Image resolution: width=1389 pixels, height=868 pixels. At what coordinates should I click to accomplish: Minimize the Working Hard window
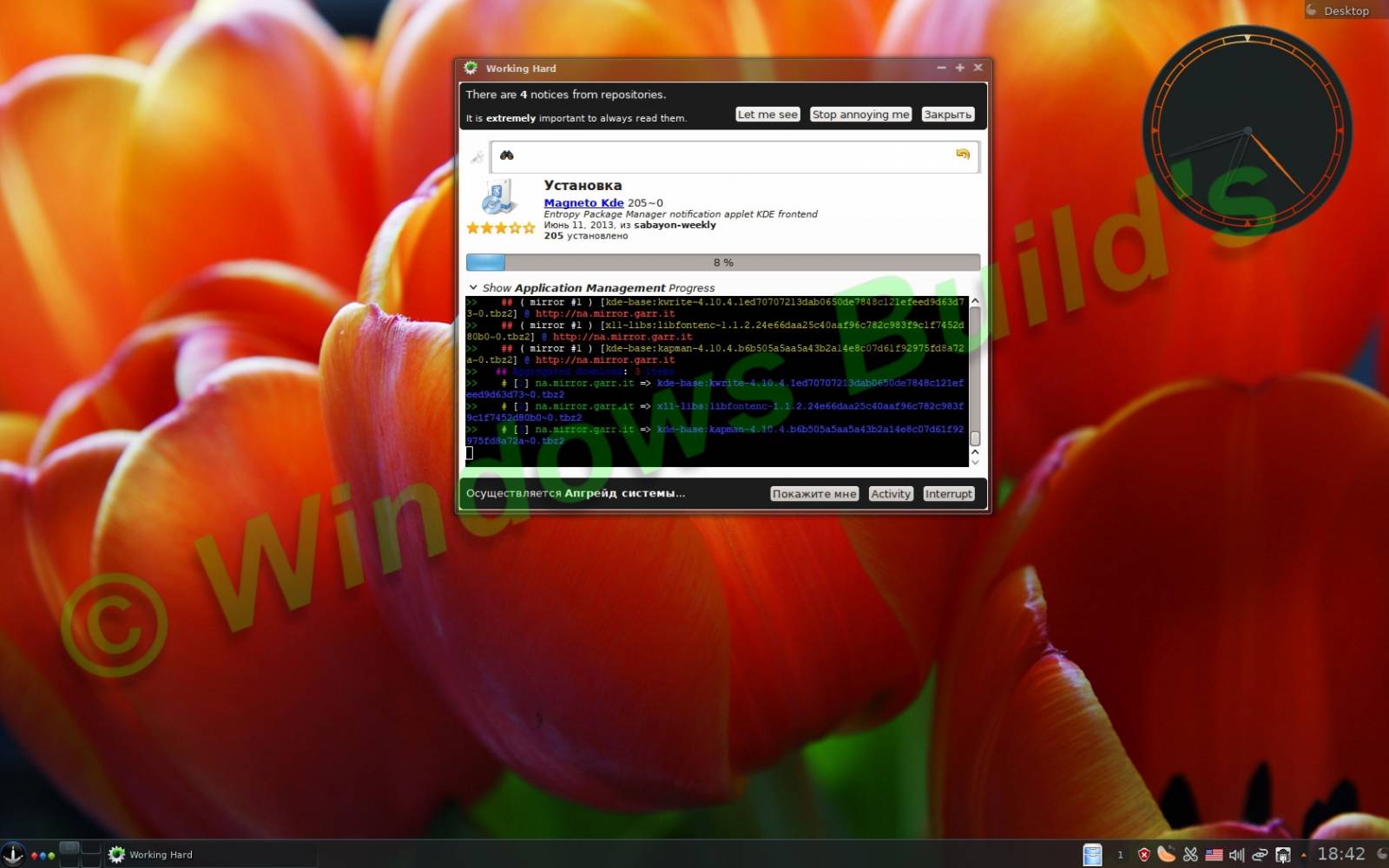pyautogui.click(x=941, y=68)
